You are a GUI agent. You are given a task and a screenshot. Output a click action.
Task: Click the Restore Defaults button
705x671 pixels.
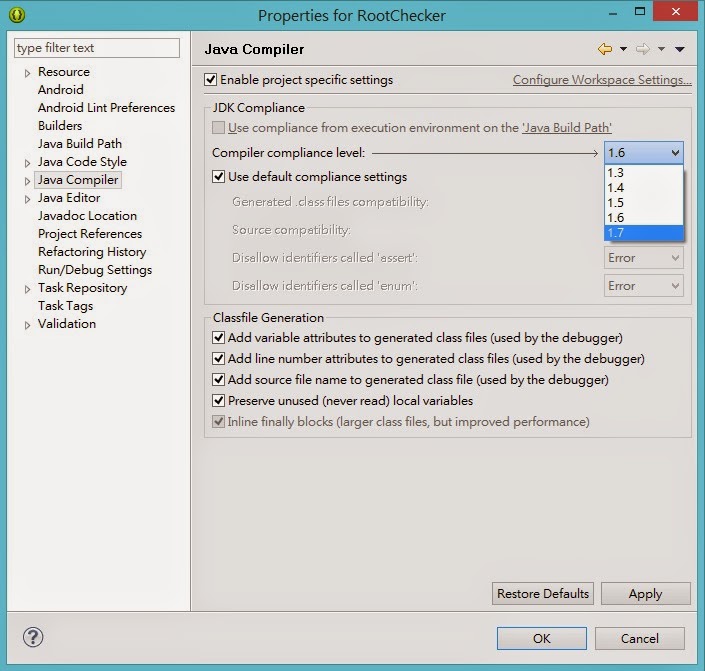point(543,594)
